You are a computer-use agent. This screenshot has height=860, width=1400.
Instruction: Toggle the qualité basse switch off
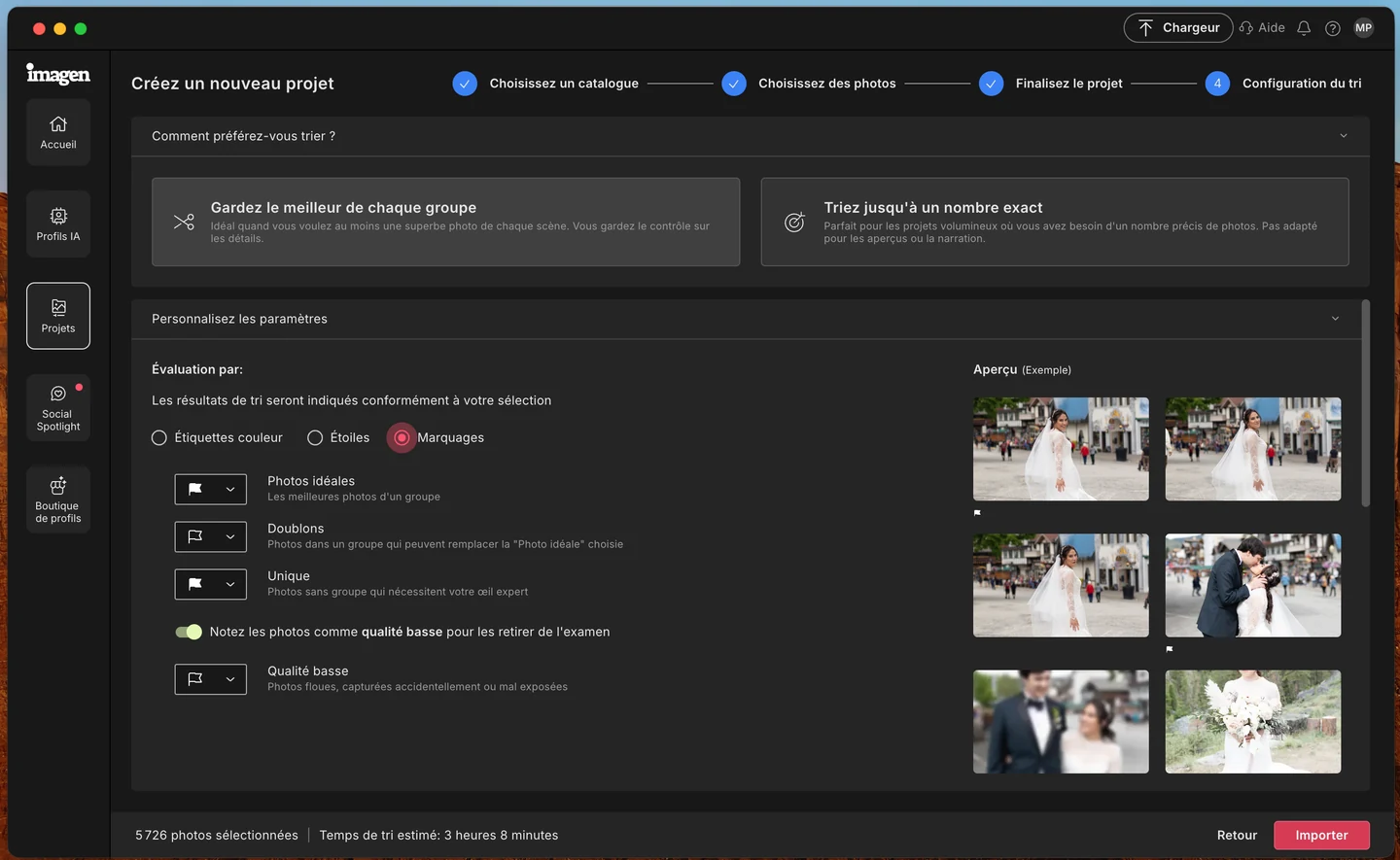(189, 632)
